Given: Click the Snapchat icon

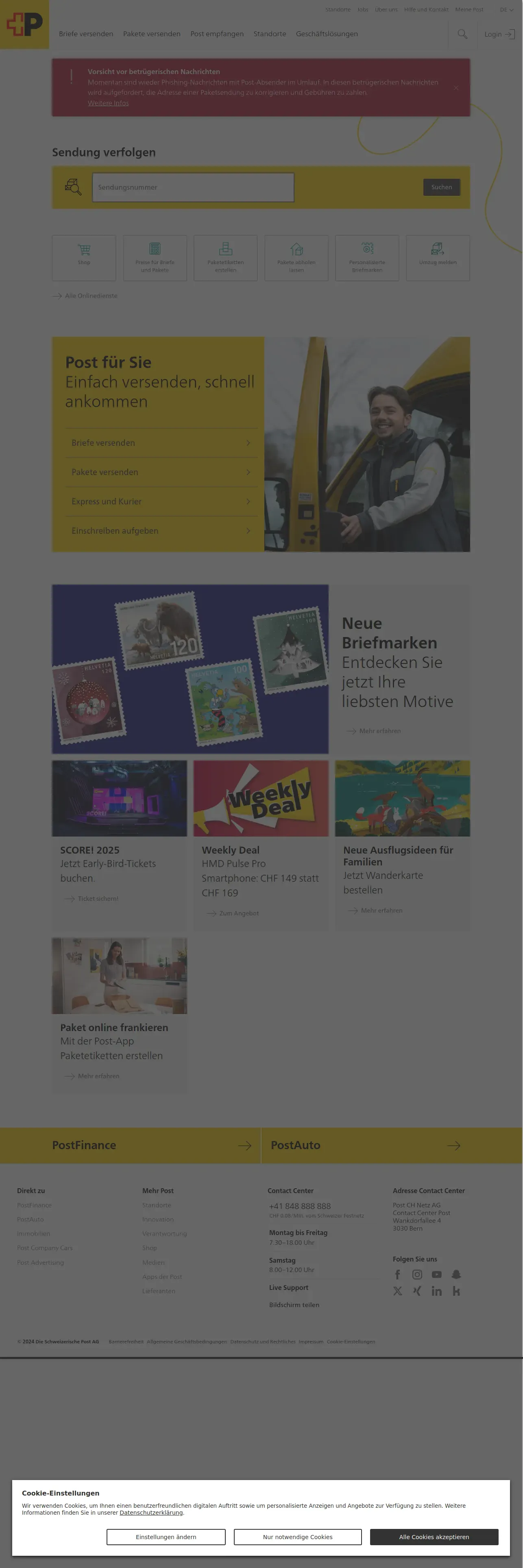Looking at the screenshot, I should pos(456,1274).
